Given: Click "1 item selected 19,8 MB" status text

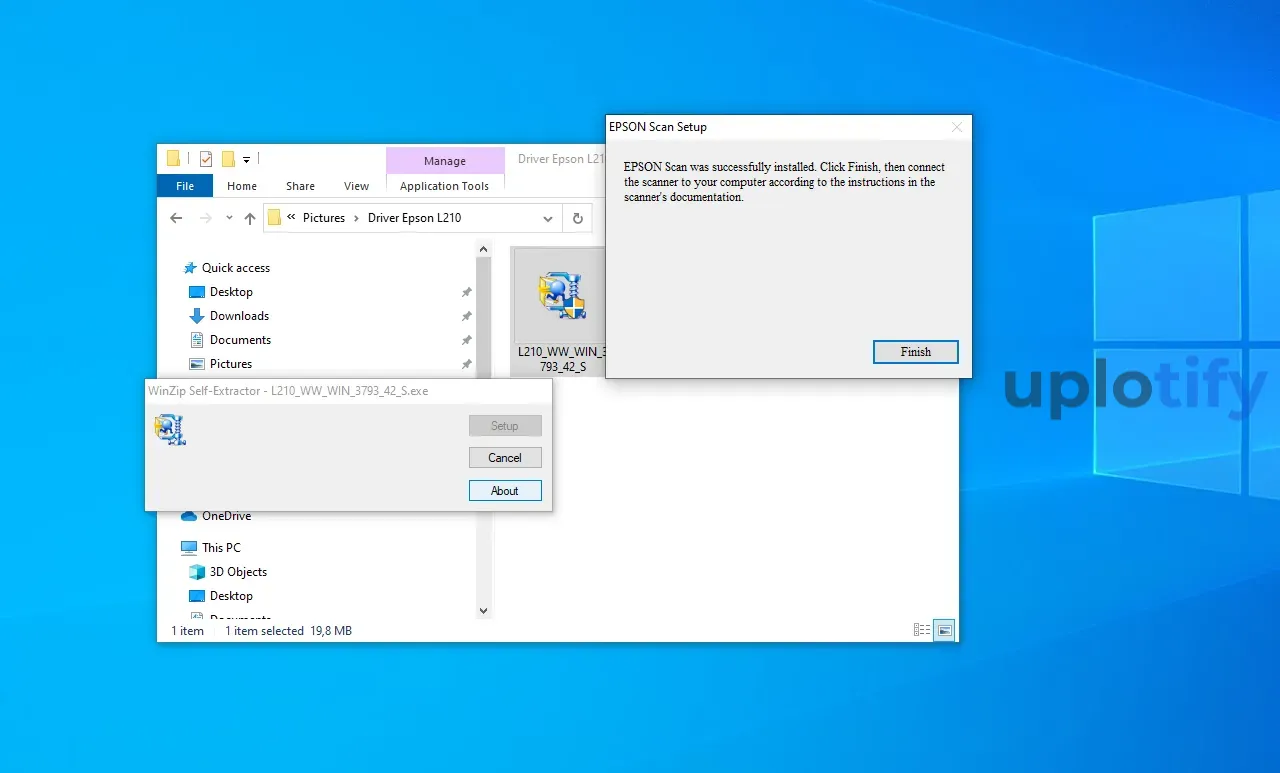Looking at the screenshot, I should [288, 631].
